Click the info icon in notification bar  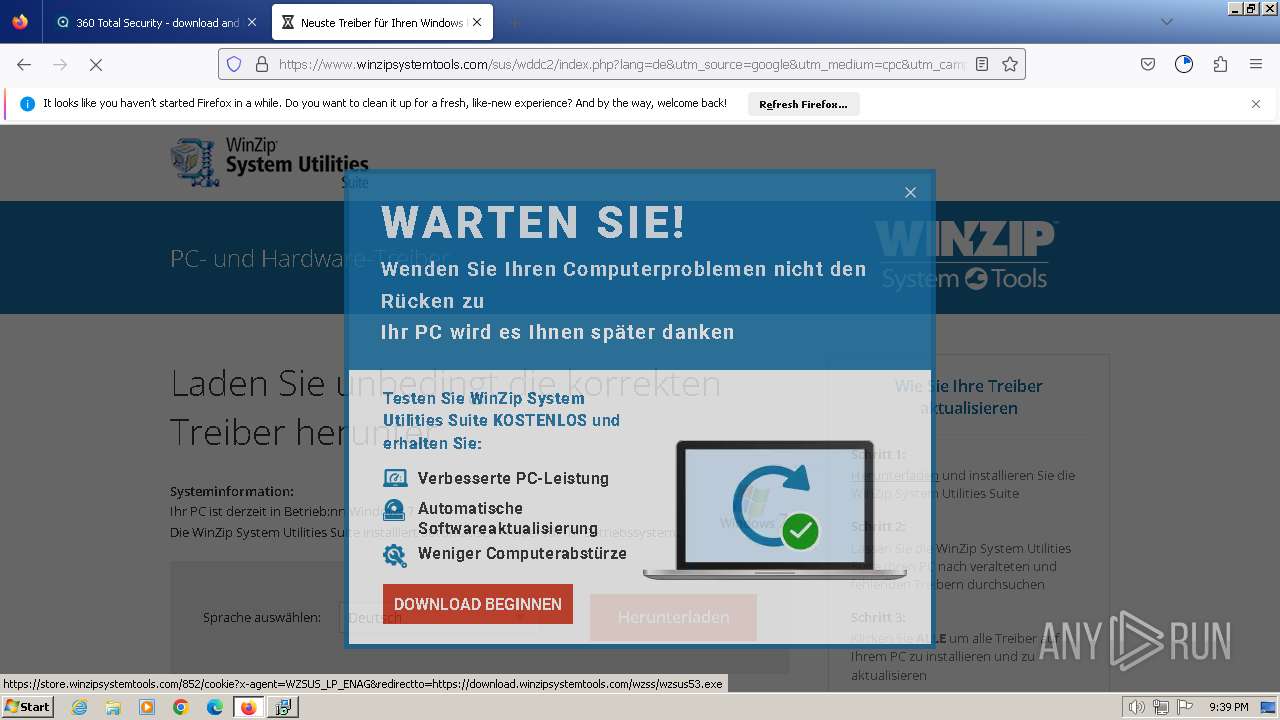(27, 104)
